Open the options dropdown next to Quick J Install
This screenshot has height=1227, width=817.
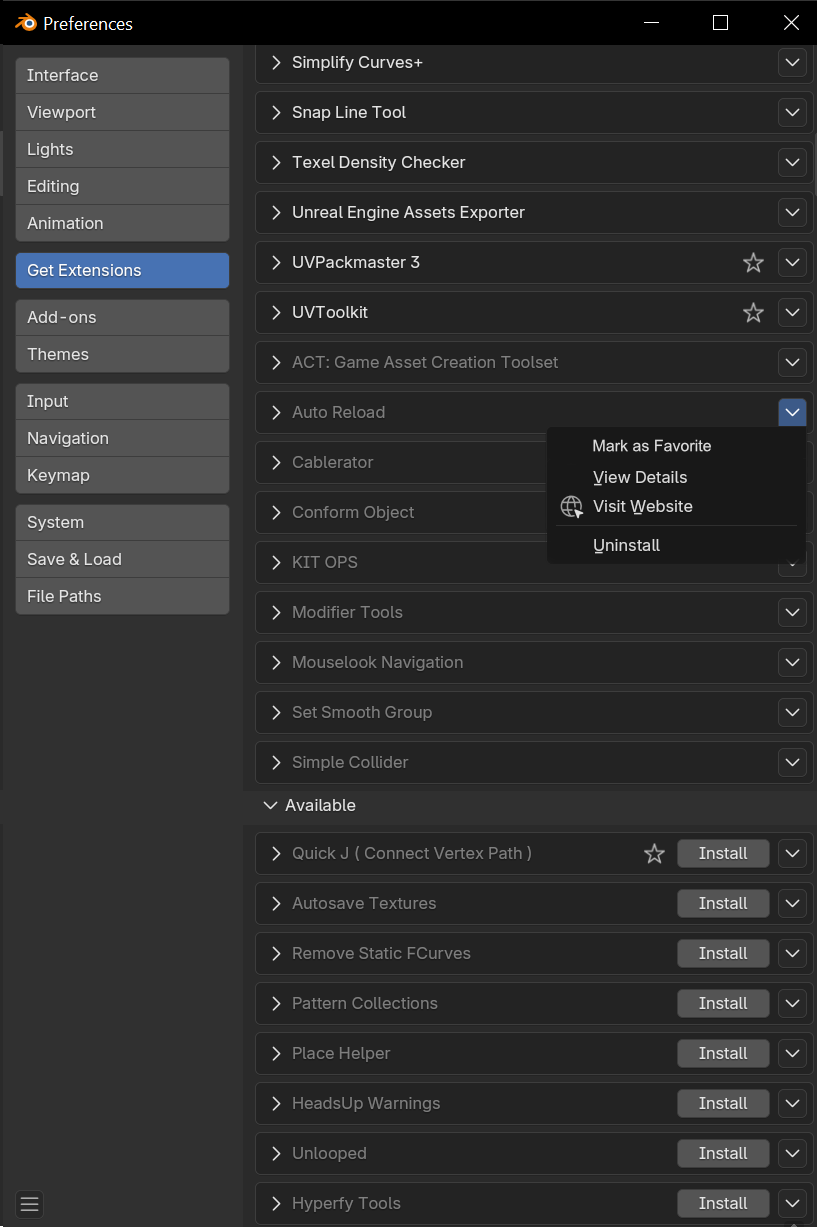[792, 853]
